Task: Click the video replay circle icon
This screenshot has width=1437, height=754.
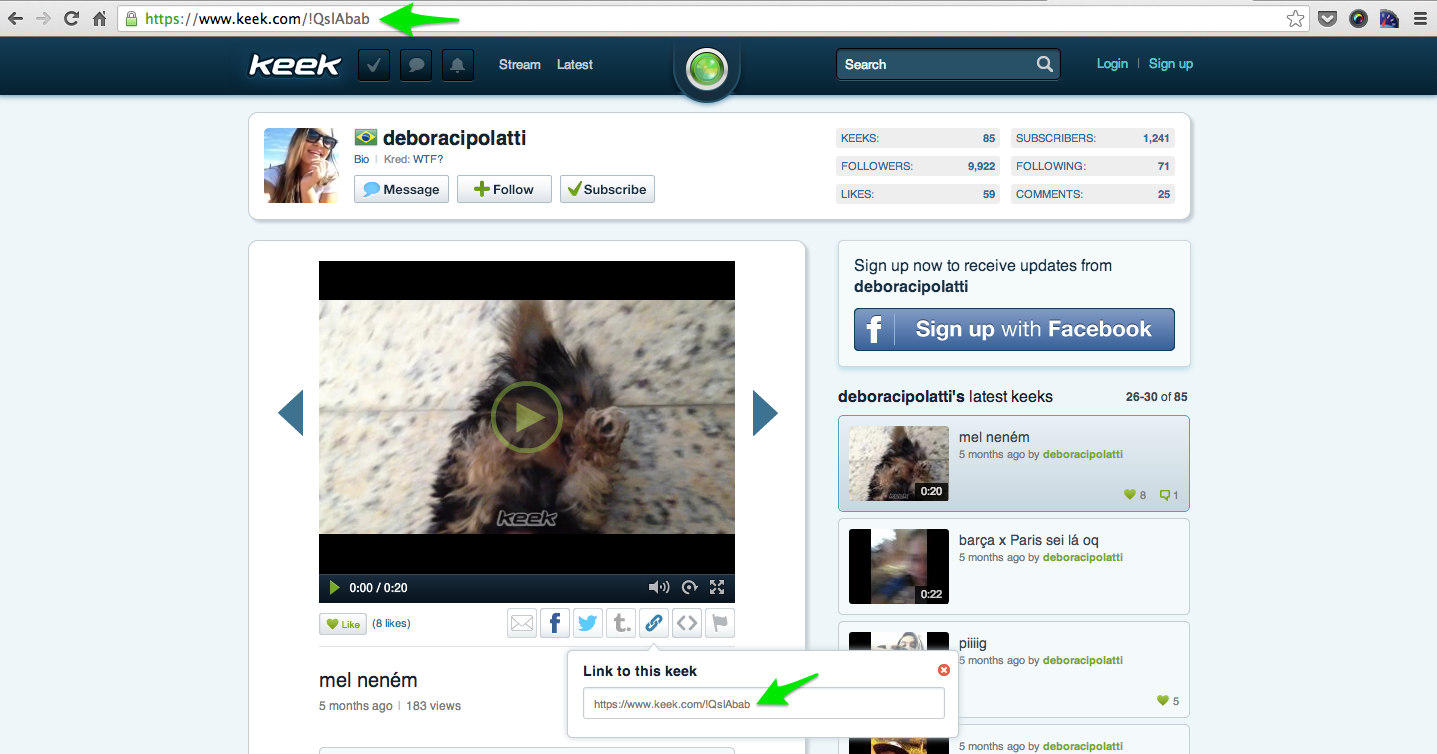Action: tap(689, 588)
